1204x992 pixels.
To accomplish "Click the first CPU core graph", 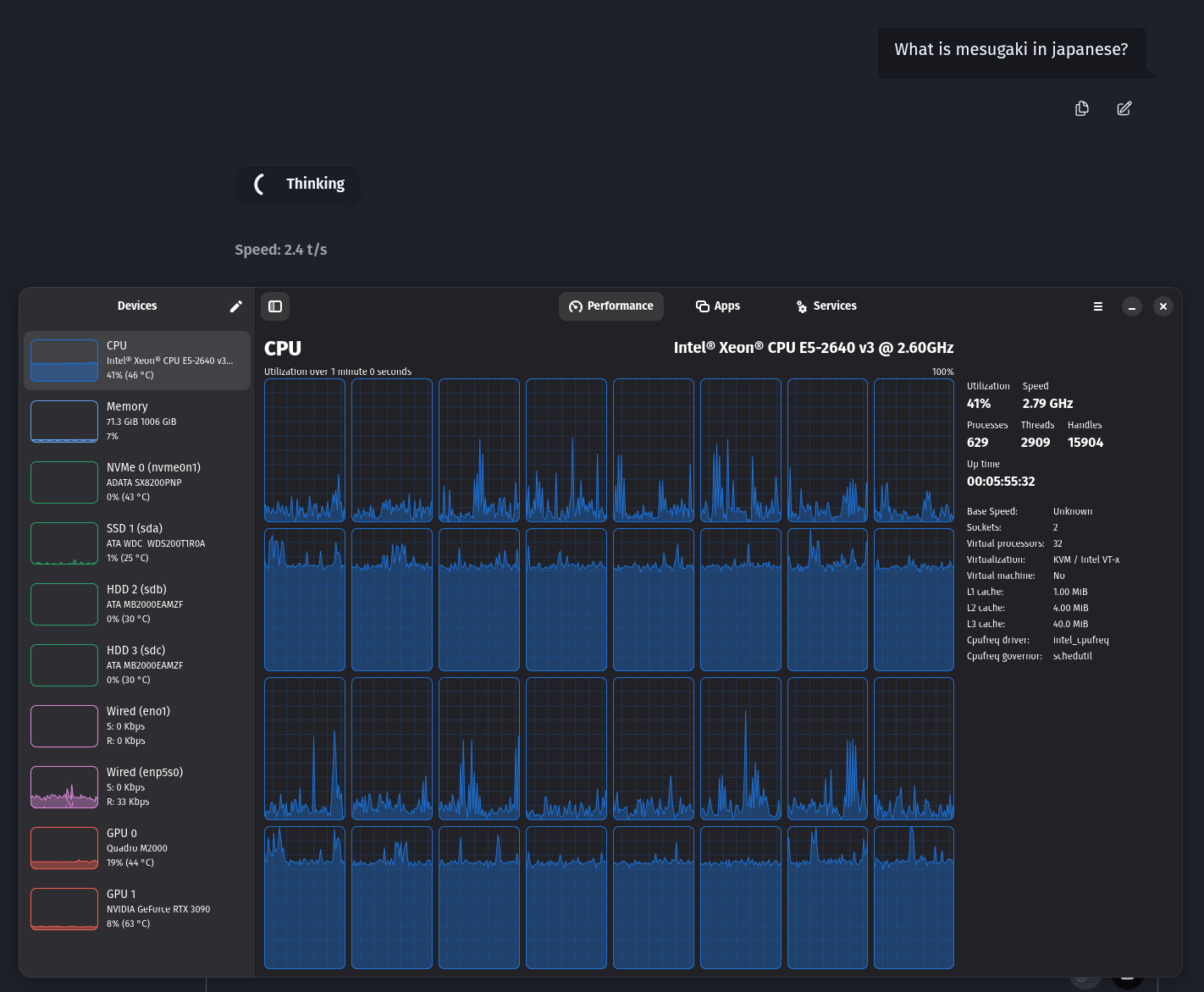I will coord(305,450).
